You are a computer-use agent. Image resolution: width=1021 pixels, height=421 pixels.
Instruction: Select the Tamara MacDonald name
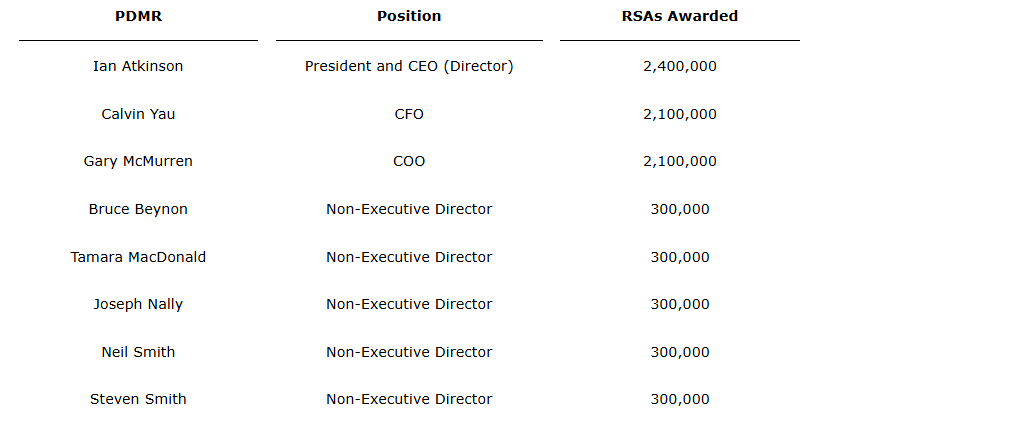click(138, 257)
